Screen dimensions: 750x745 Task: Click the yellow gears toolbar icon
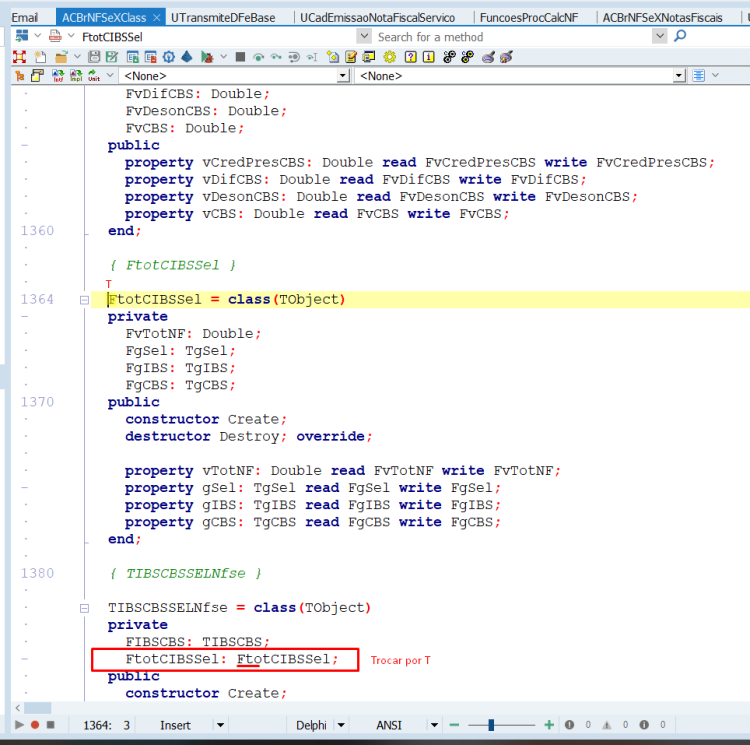[467, 57]
